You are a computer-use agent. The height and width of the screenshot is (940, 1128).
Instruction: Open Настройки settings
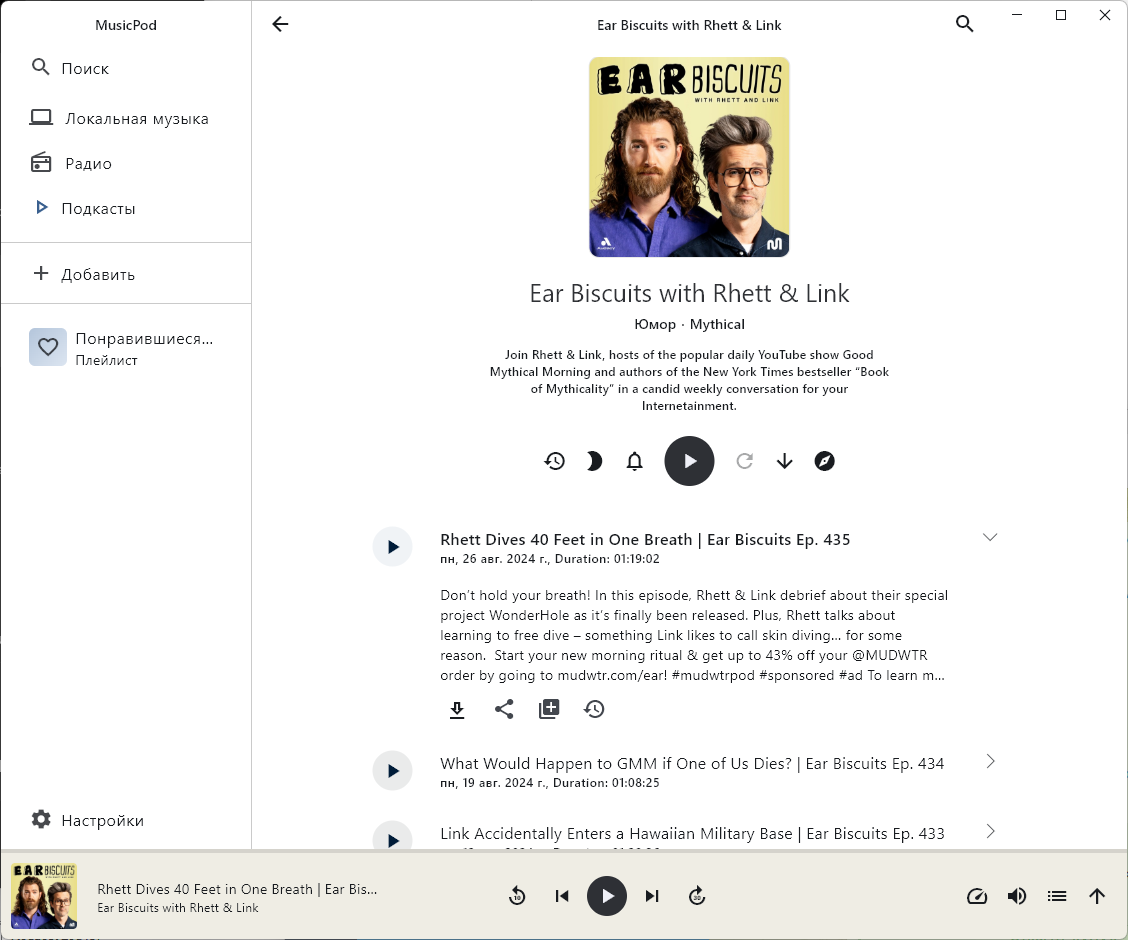(x=126, y=820)
